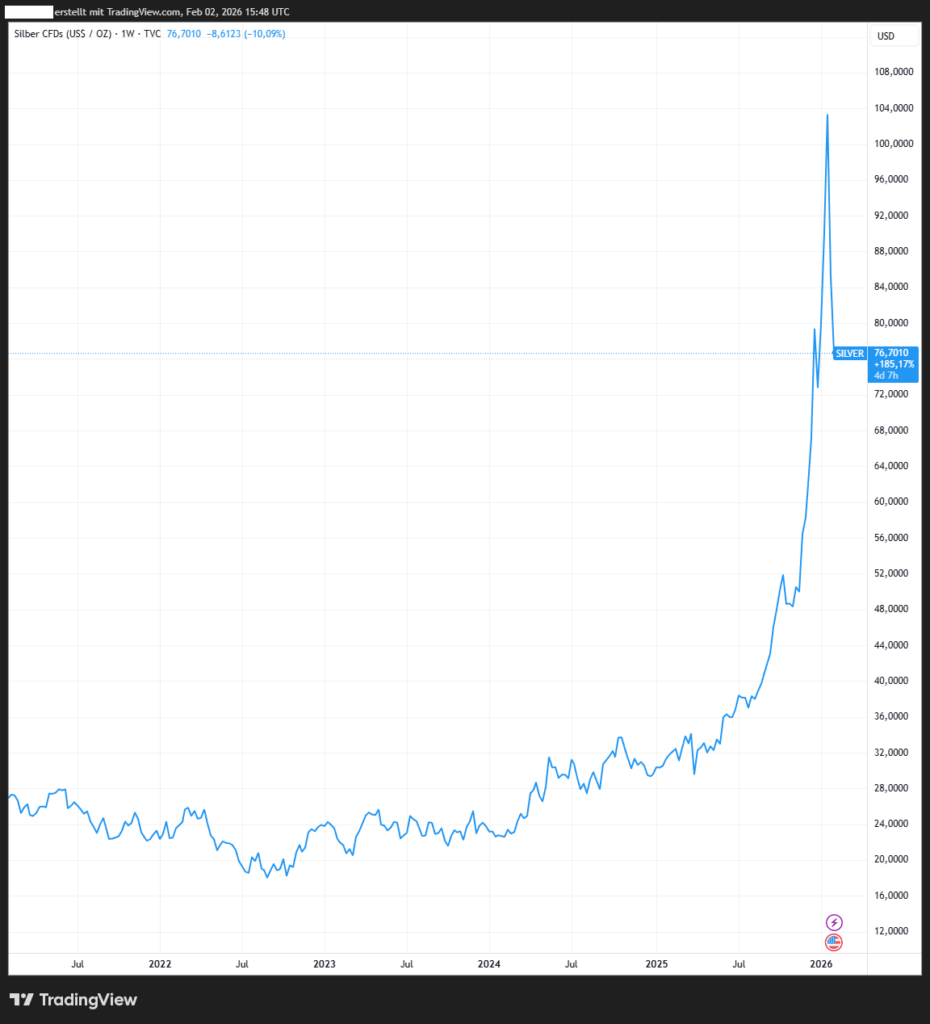The height and width of the screenshot is (1024, 930).
Task: Click the blue SILVER series label
Action: [850, 353]
